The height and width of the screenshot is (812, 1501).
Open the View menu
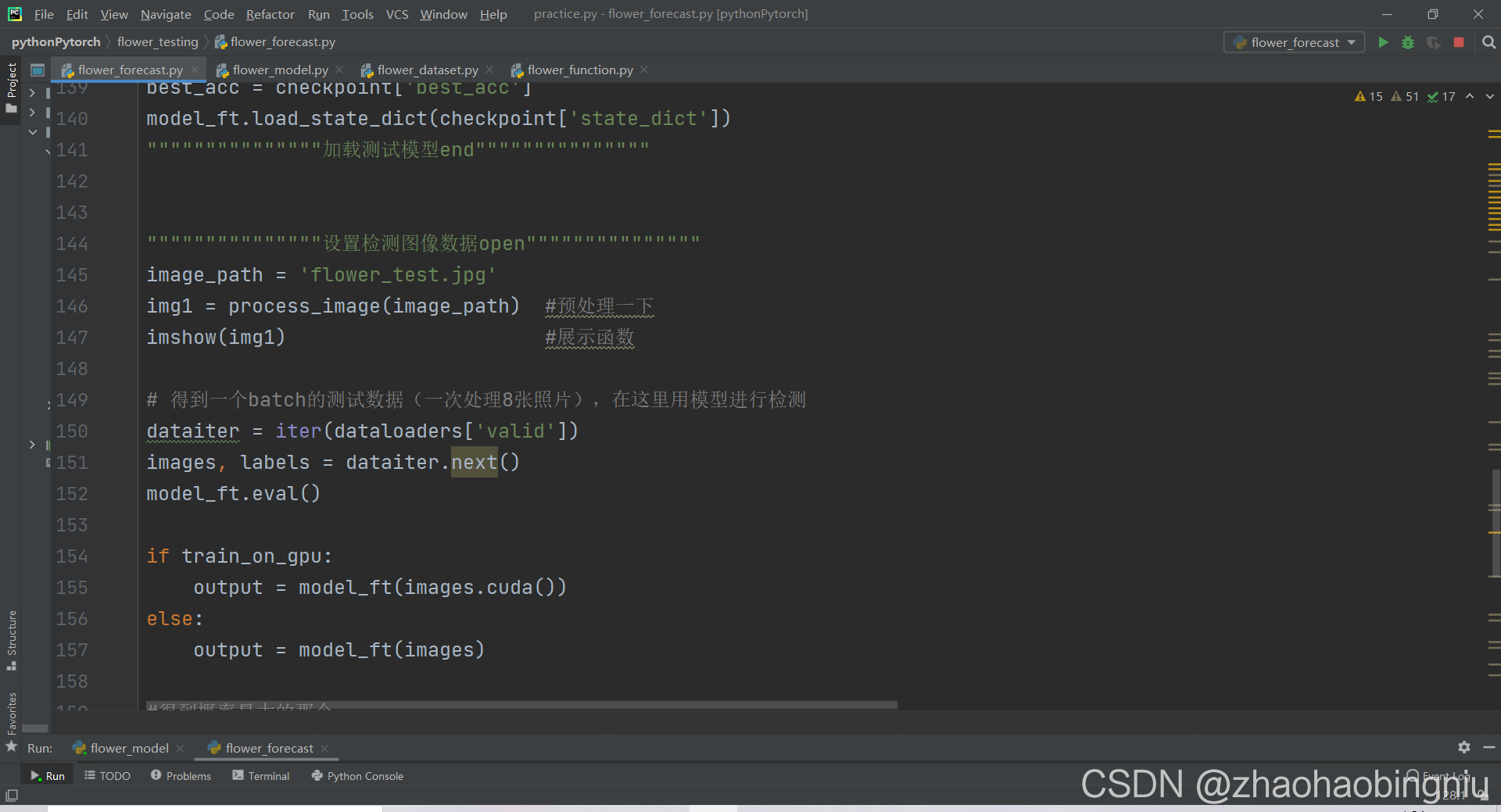(114, 14)
